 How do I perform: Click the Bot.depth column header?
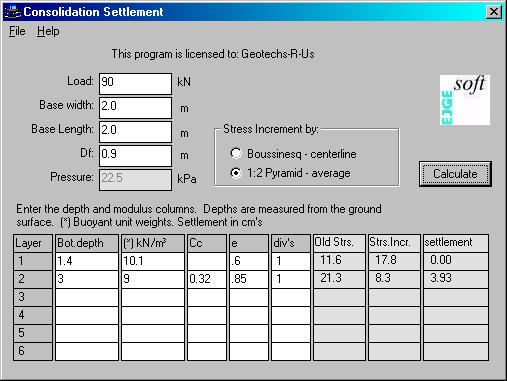click(87, 243)
